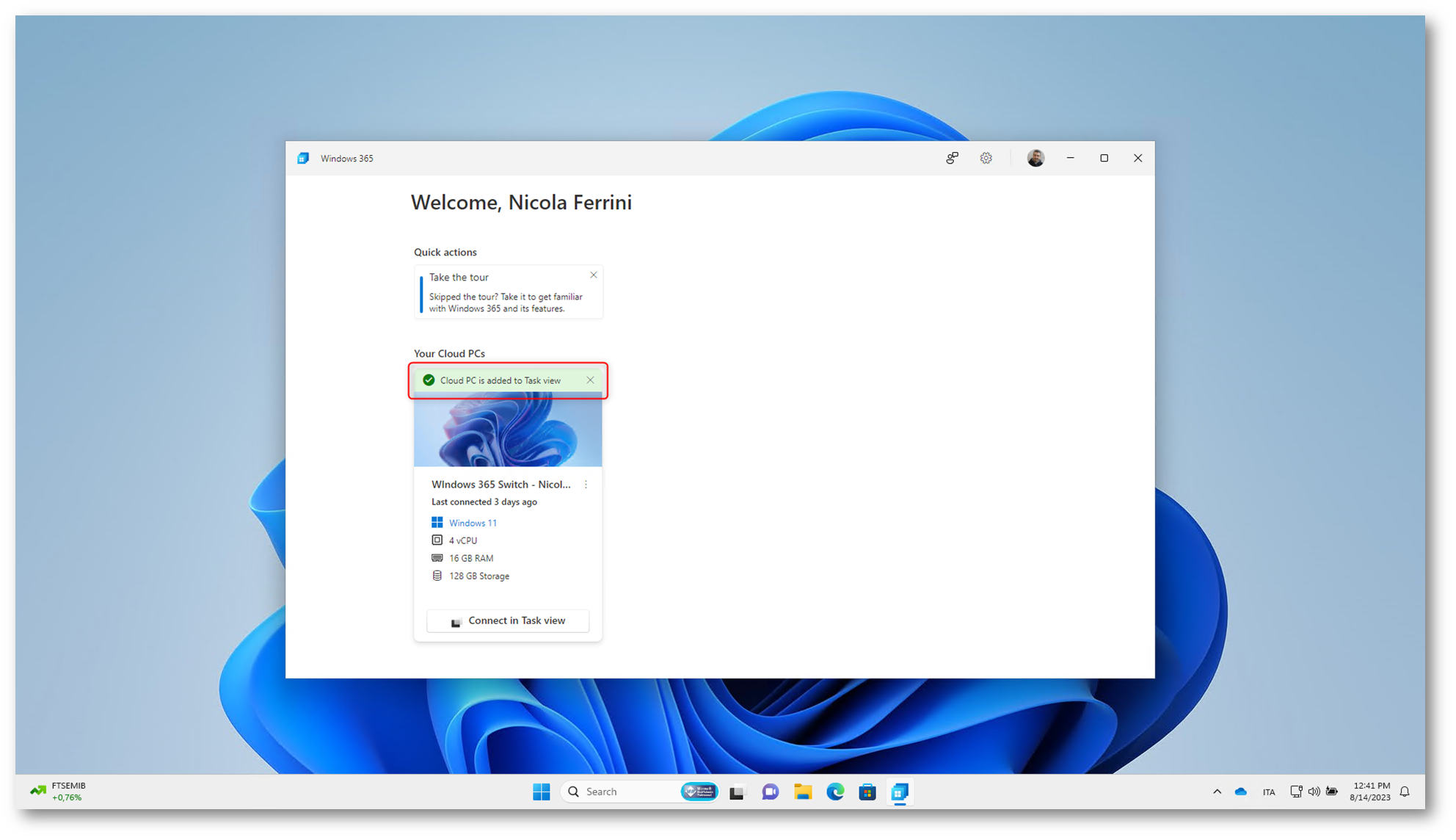1456x840 pixels.
Task: Open Windows 365 settings gear
Action: pos(986,158)
